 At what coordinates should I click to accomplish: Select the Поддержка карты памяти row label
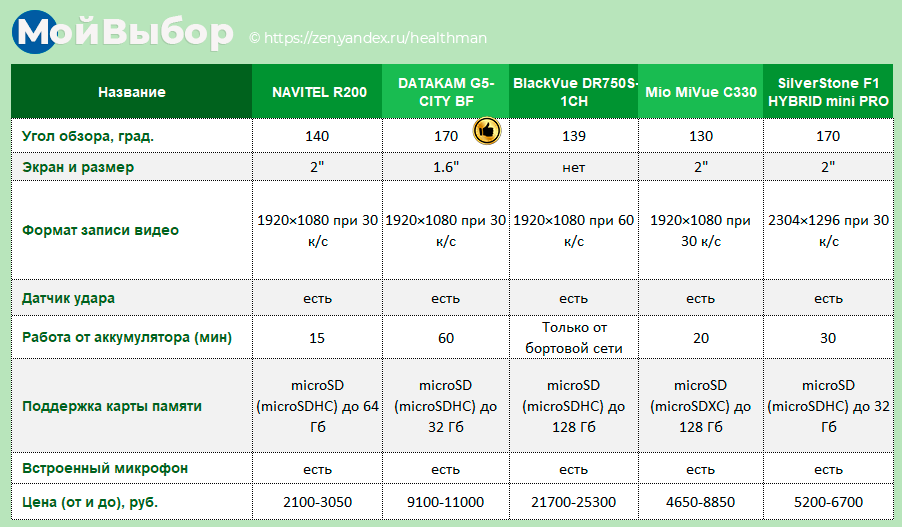pyautogui.click(x=112, y=406)
